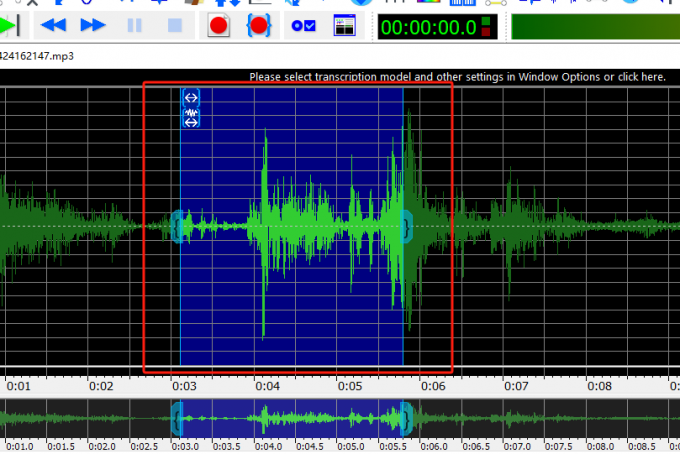Click the Pause button in toolbar

click(x=134, y=25)
